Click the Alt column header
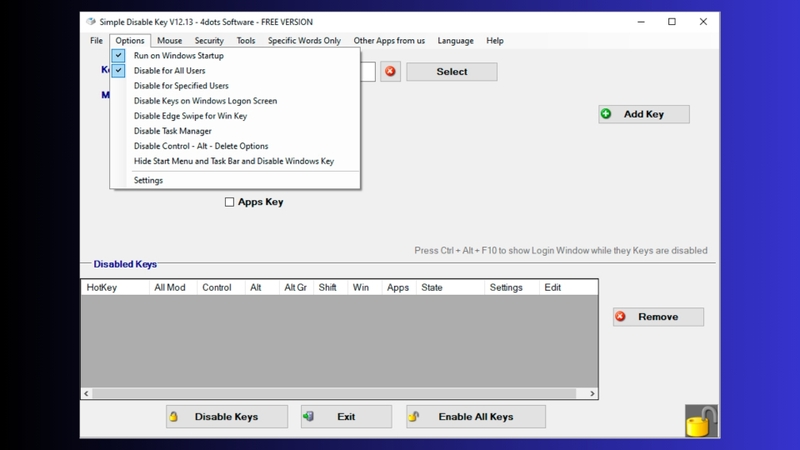 pyautogui.click(x=262, y=288)
